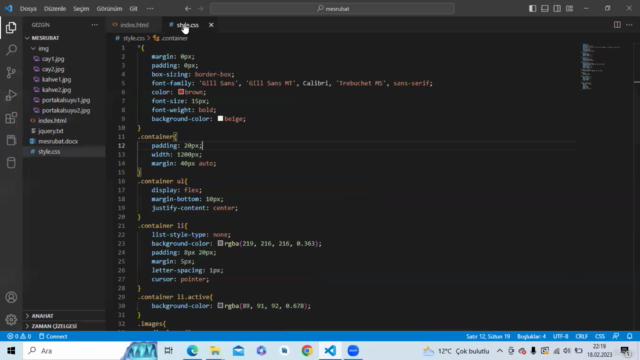Toggle Panel layout icon
The width and height of the screenshot is (640, 360).
544,9
